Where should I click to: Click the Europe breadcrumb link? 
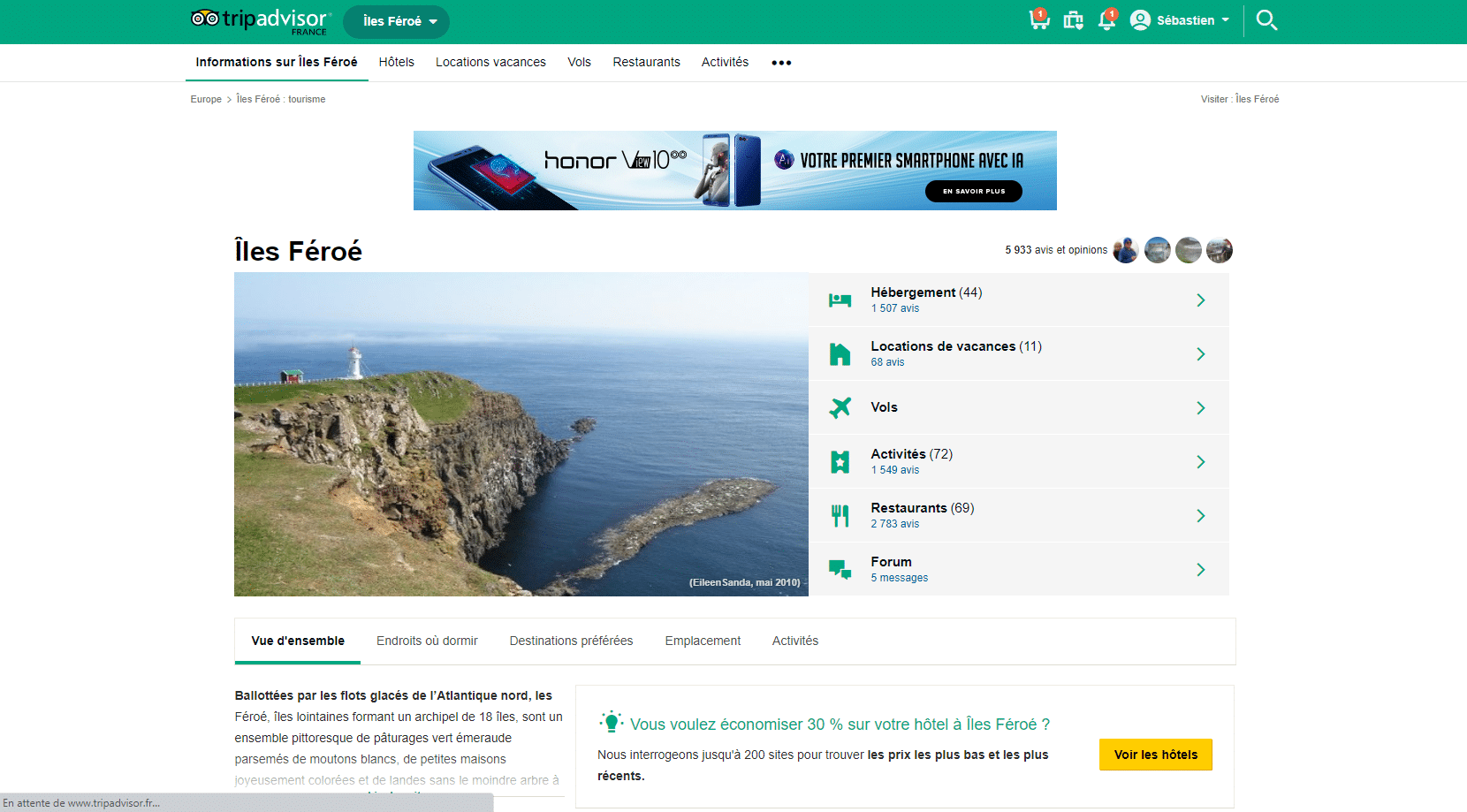[206, 99]
